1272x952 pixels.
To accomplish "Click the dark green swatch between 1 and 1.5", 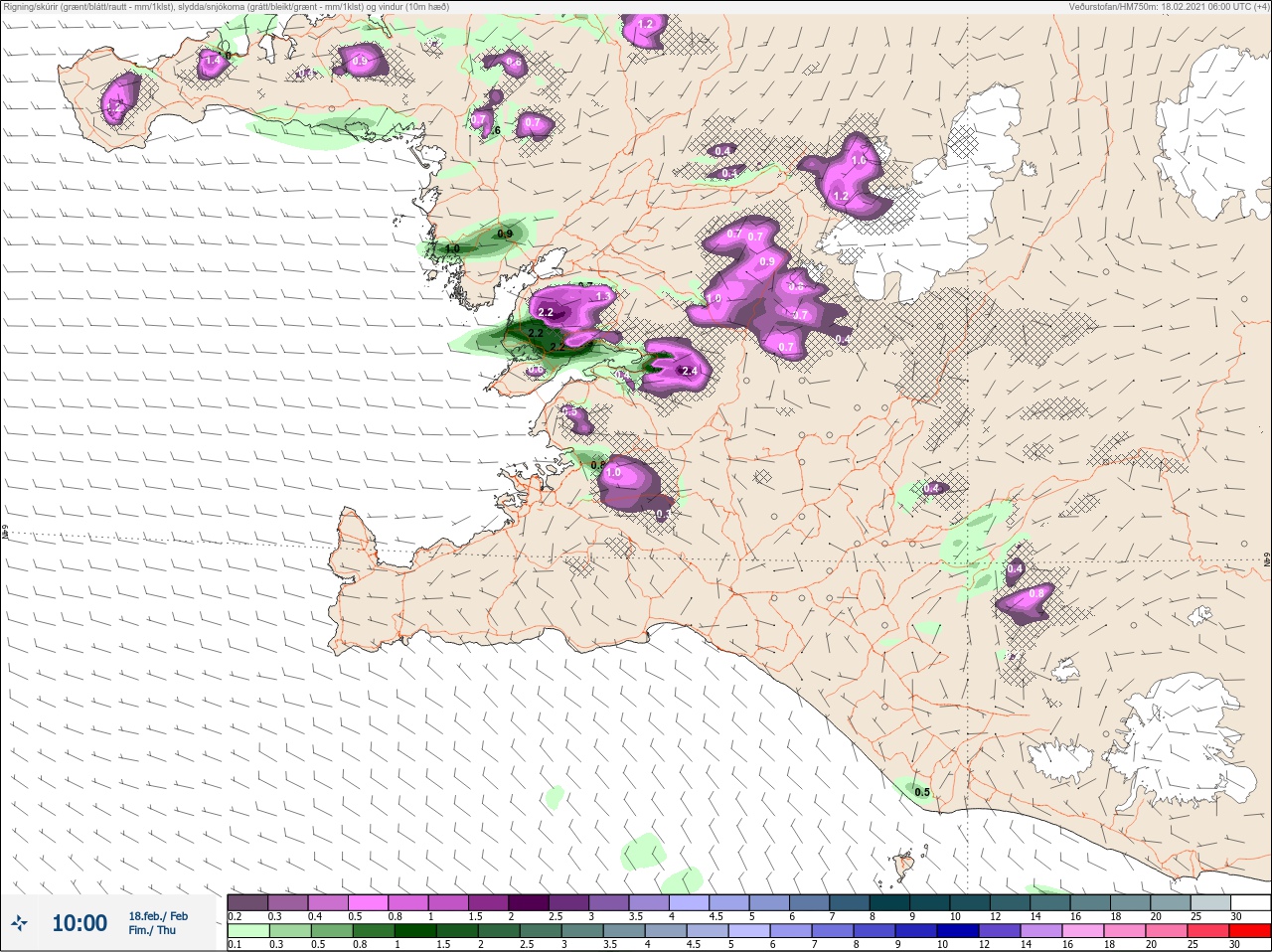I will 413,931.
